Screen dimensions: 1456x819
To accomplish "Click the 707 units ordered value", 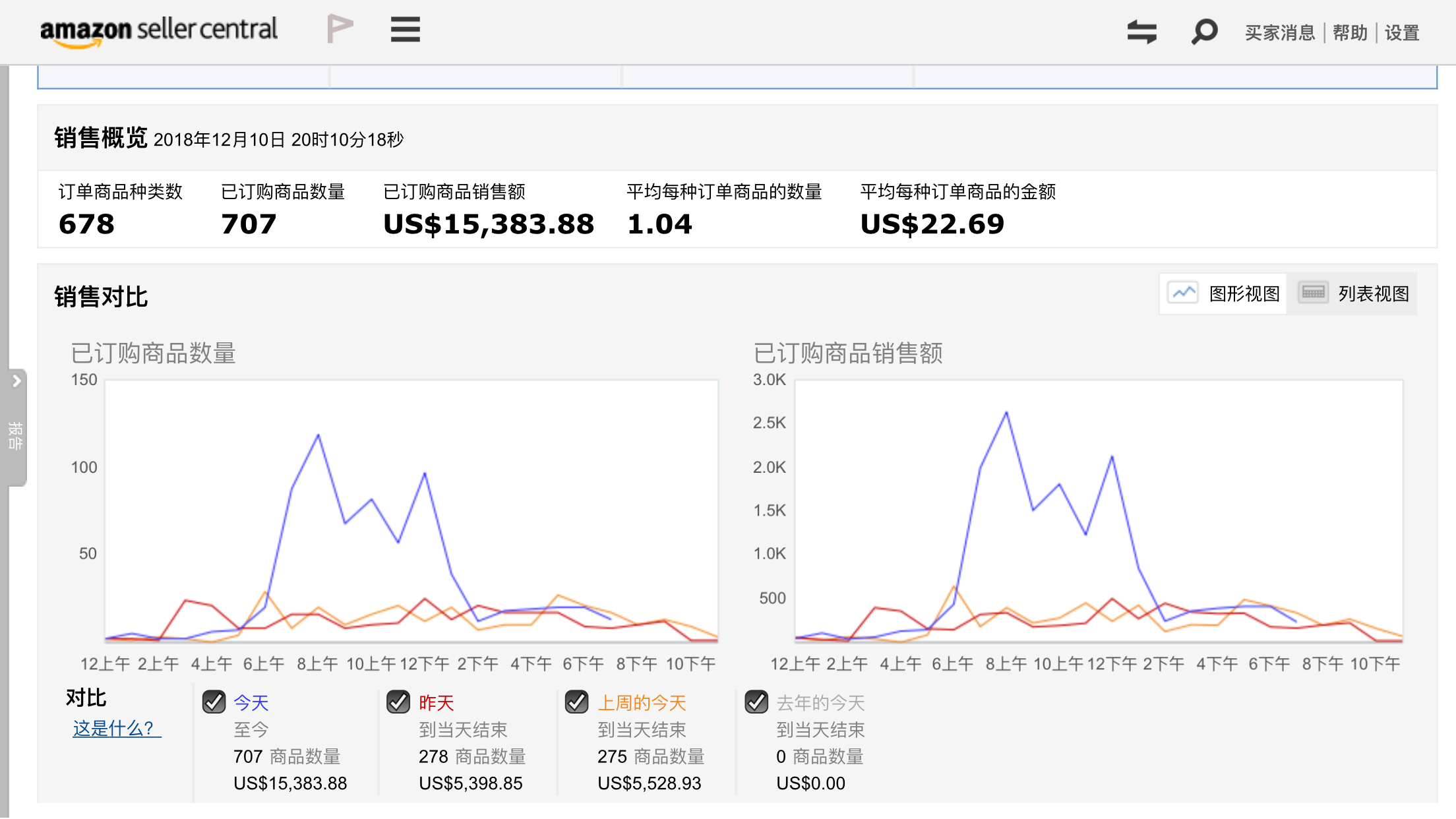I will pyautogui.click(x=249, y=224).
